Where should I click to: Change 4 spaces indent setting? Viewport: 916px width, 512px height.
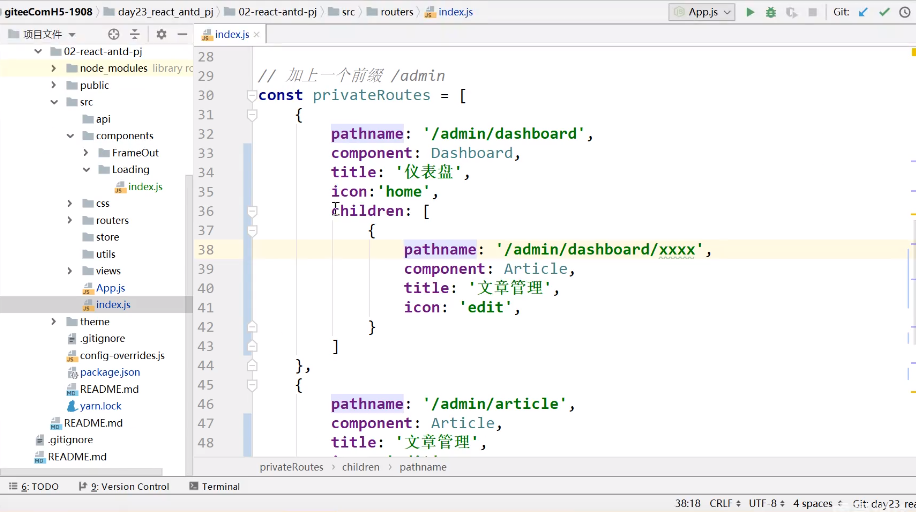(817, 503)
